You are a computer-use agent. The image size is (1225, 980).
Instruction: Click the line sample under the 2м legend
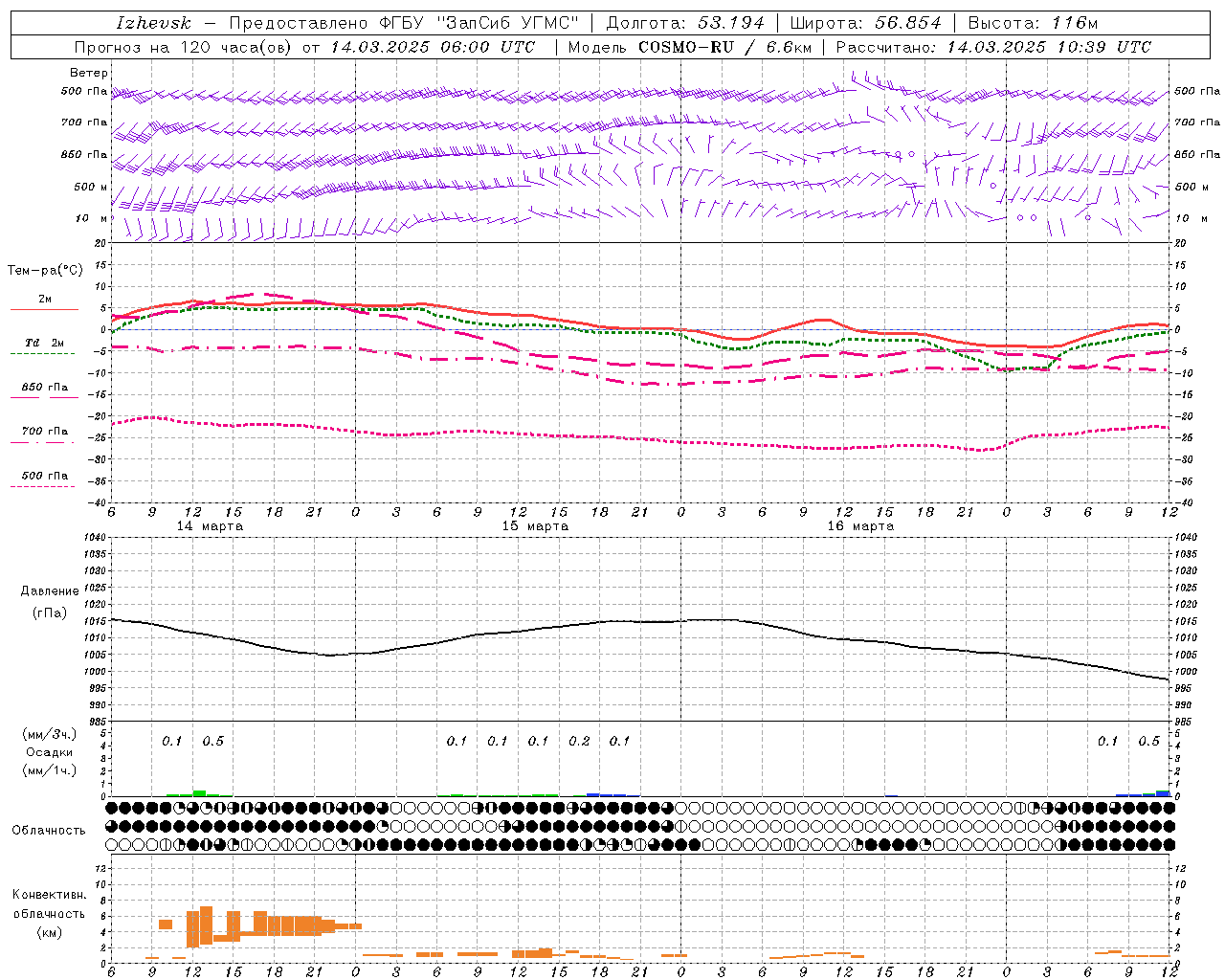[44, 310]
